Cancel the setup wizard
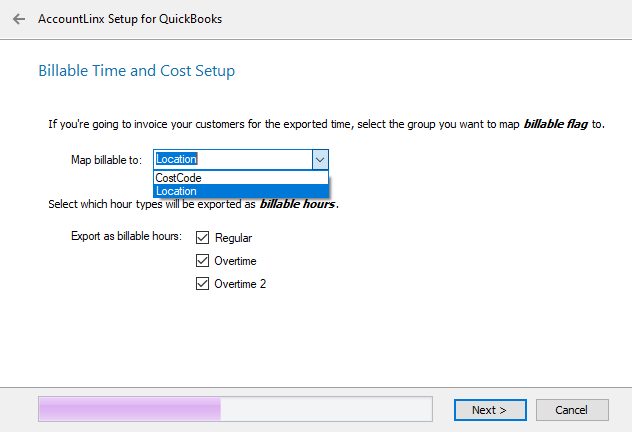This screenshot has width=632, height=432. click(572, 410)
